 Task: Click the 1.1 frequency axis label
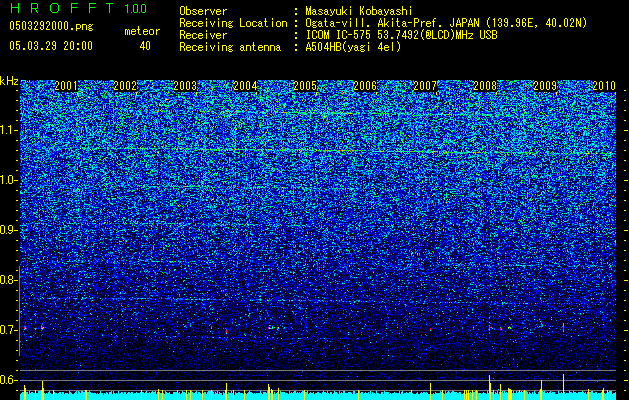(x=9, y=130)
